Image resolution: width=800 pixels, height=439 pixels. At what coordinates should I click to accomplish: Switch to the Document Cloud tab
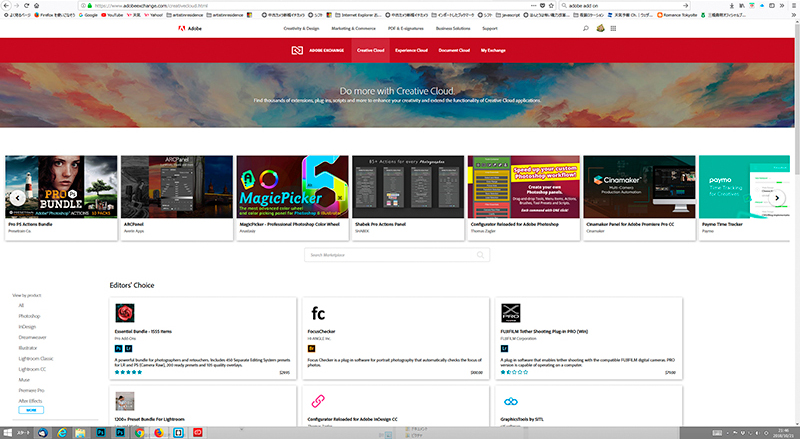(x=454, y=50)
